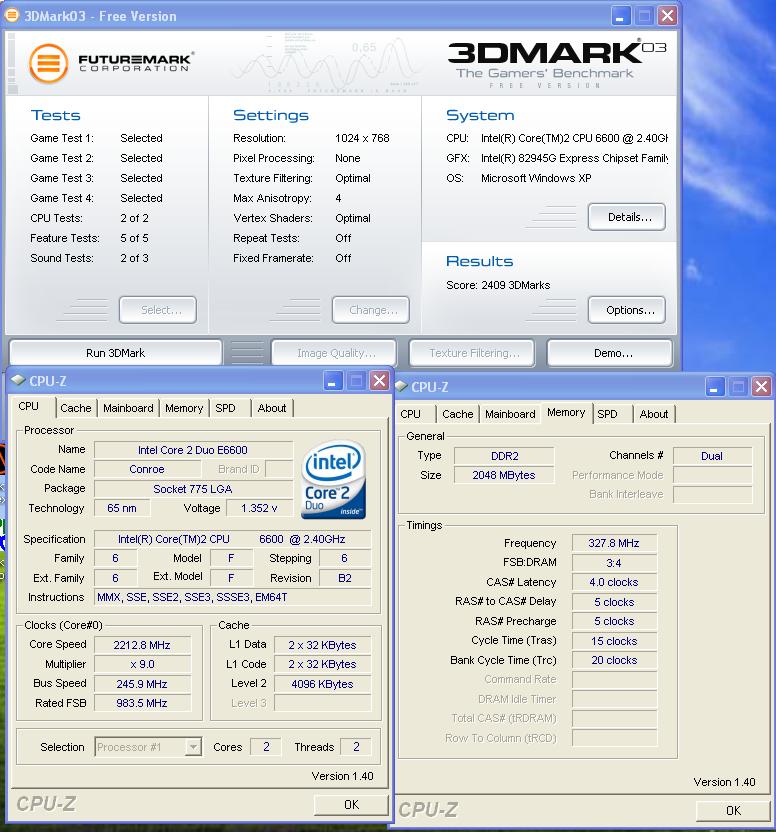Click the Bank Cycle Time value 20 clocks
Viewport: 776px width, 832px height.
click(x=614, y=660)
